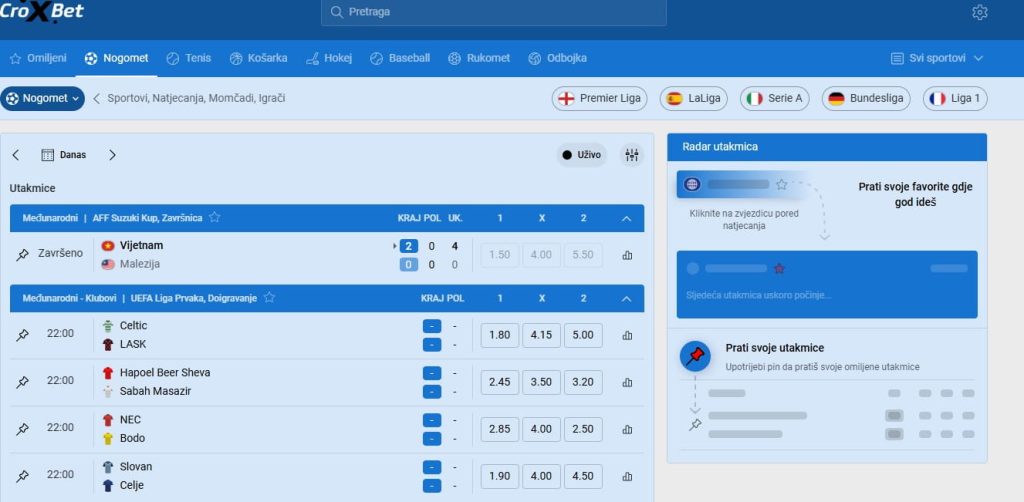Select the Bundesliga shortcut
Viewport: 1024px width, 502px height.
(x=866, y=99)
